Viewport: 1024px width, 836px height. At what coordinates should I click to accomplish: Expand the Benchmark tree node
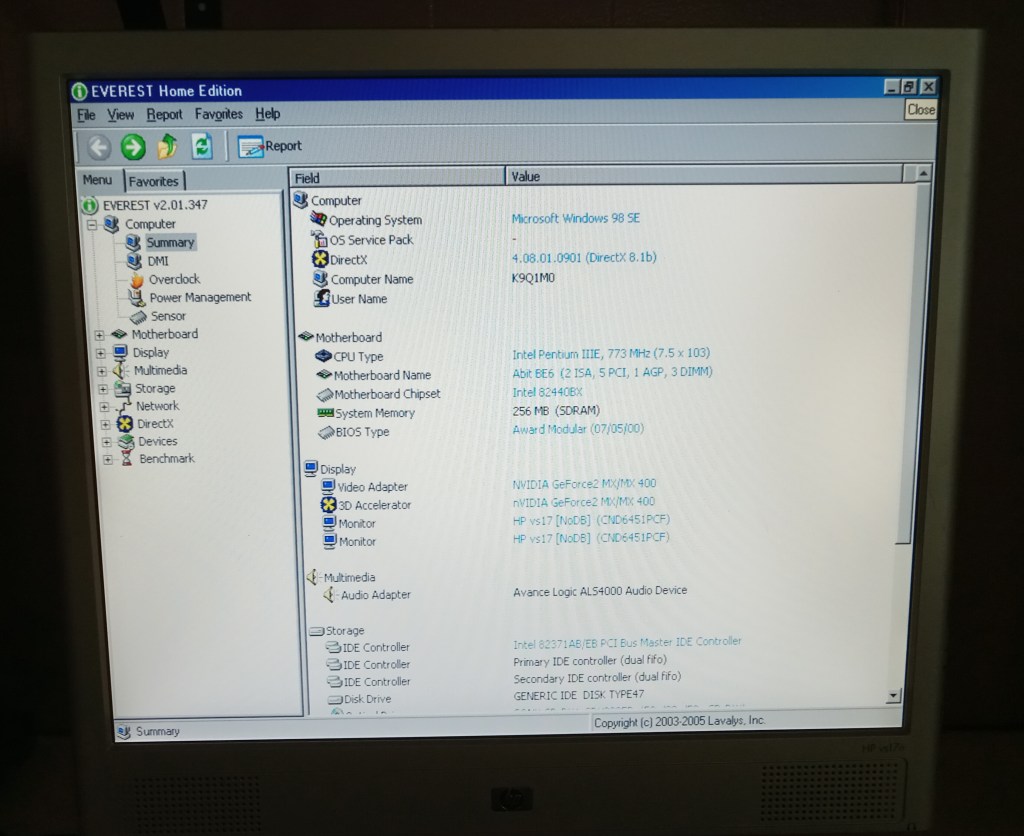click(107, 460)
